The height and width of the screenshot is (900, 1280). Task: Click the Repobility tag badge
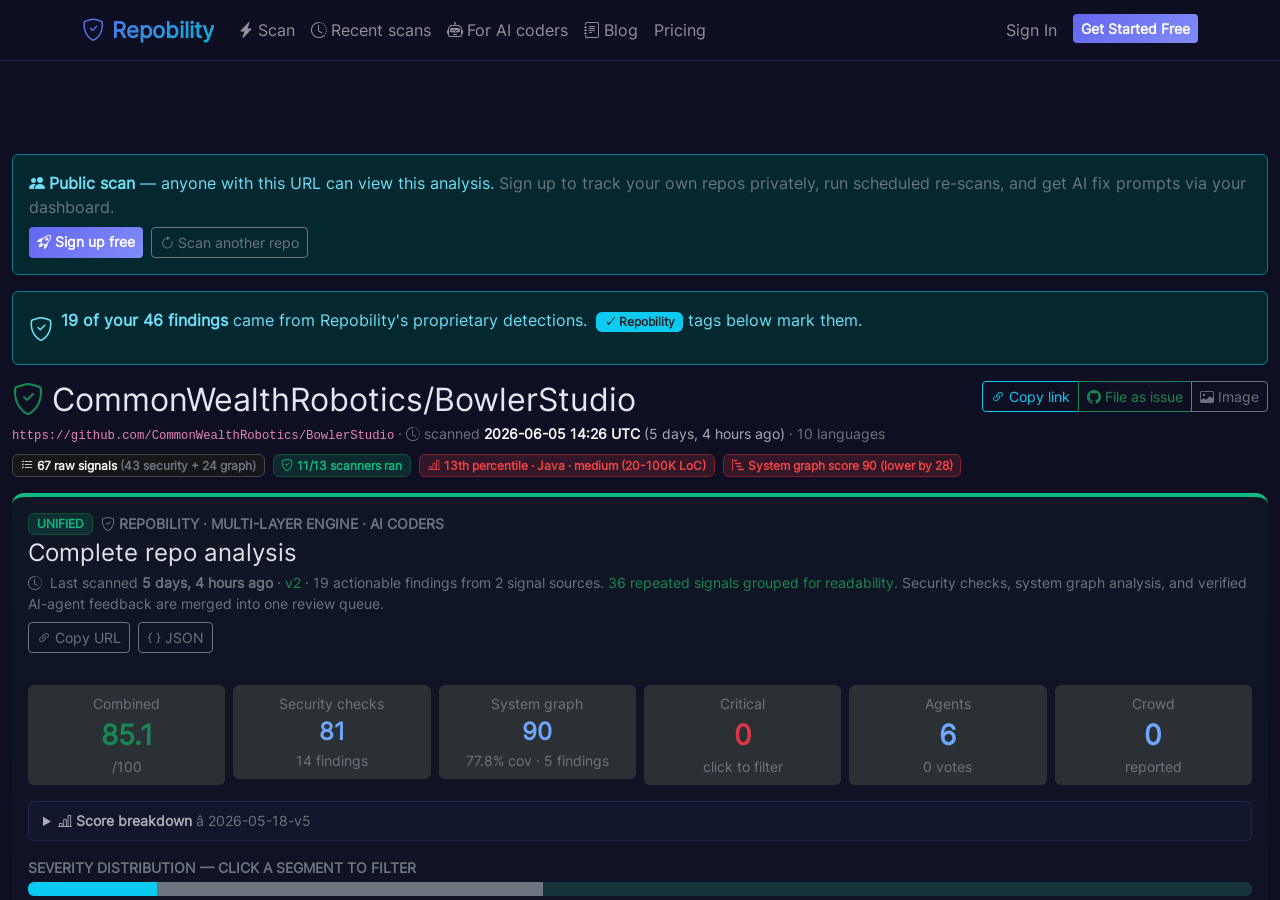coord(639,322)
